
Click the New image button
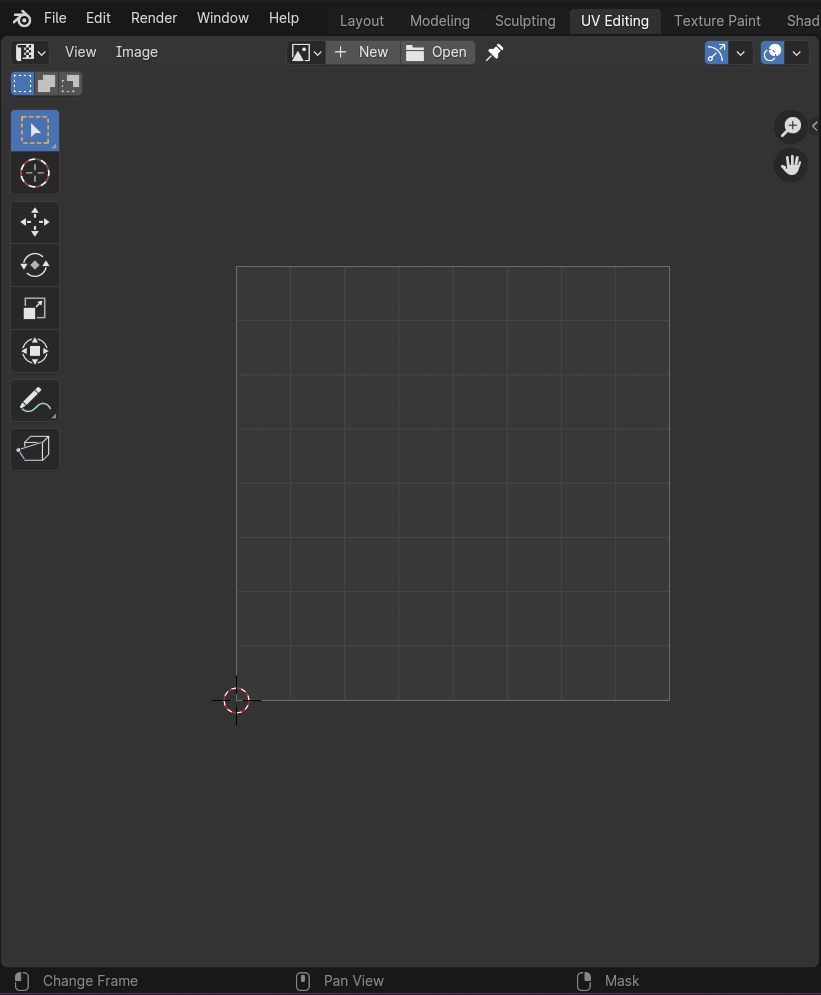[363, 52]
